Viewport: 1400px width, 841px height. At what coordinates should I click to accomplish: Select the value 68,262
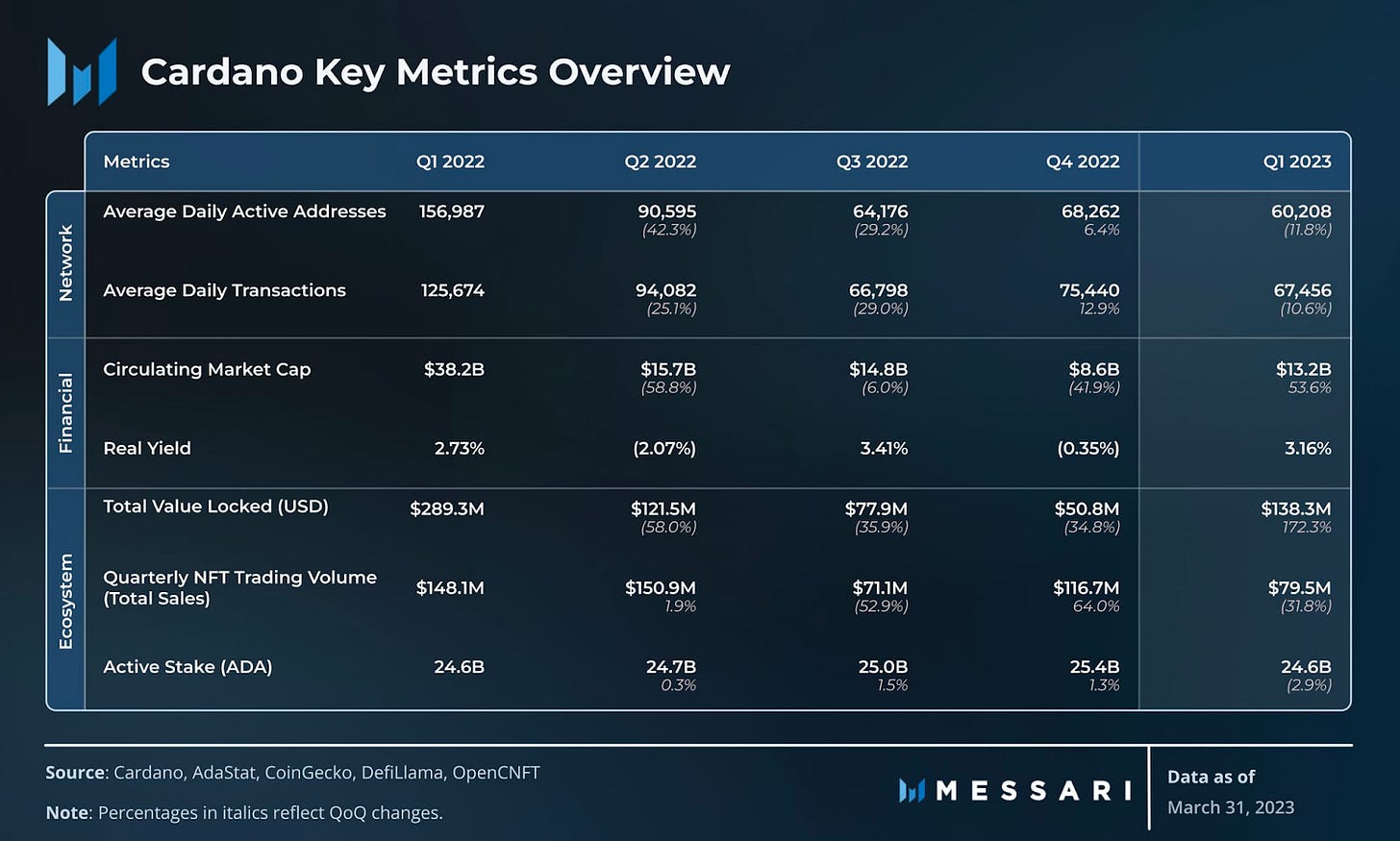[1090, 211]
